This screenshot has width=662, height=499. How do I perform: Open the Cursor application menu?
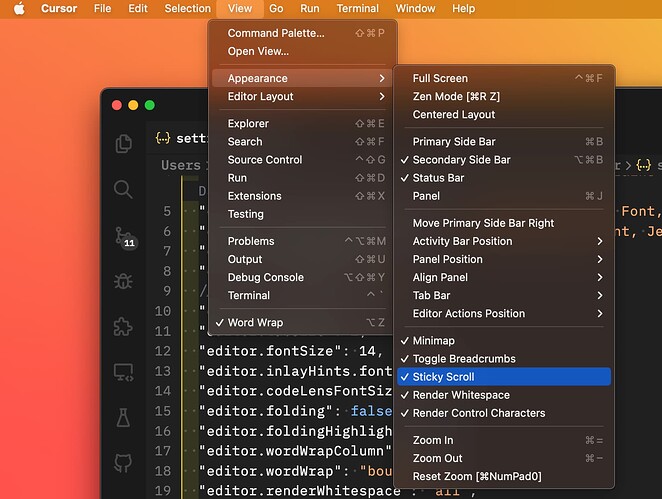coord(59,8)
